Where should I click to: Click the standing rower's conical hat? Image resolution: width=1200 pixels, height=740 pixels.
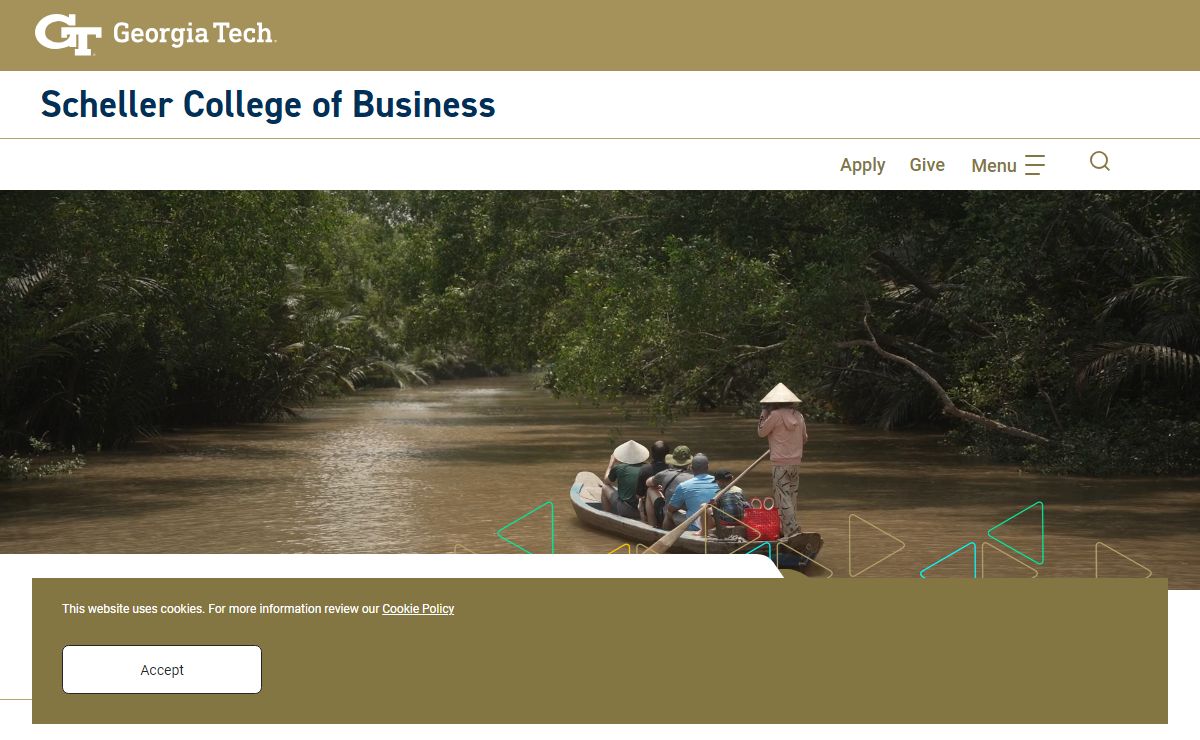coord(781,394)
